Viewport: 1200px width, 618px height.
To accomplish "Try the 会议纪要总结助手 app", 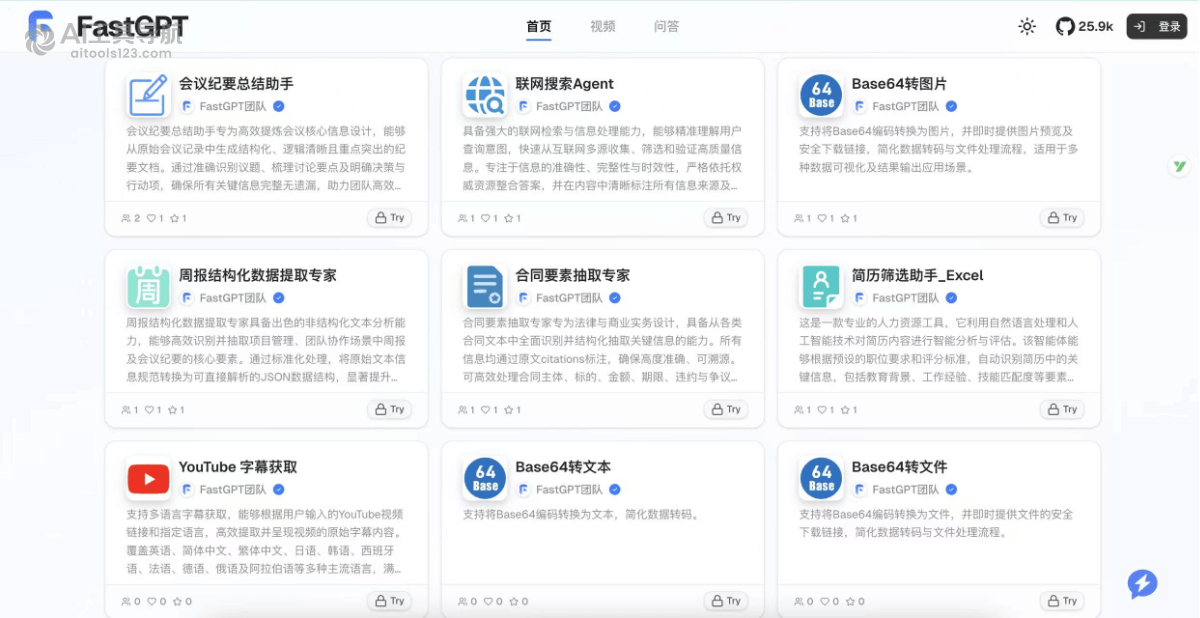I will click(x=390, y=217).
